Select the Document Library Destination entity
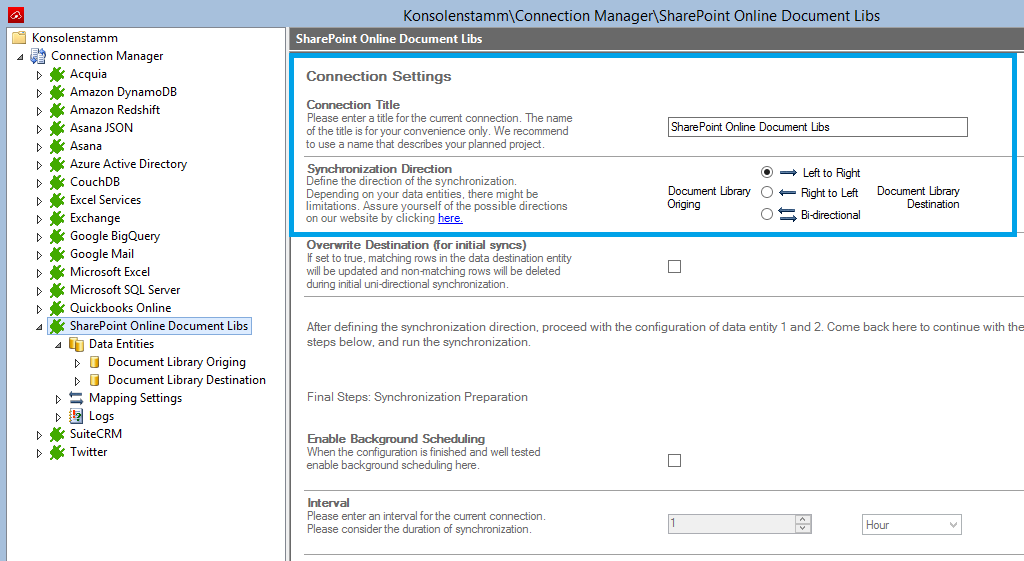Screen dimensions: 1024x561 pyautogui.click(x=186, y=380)
